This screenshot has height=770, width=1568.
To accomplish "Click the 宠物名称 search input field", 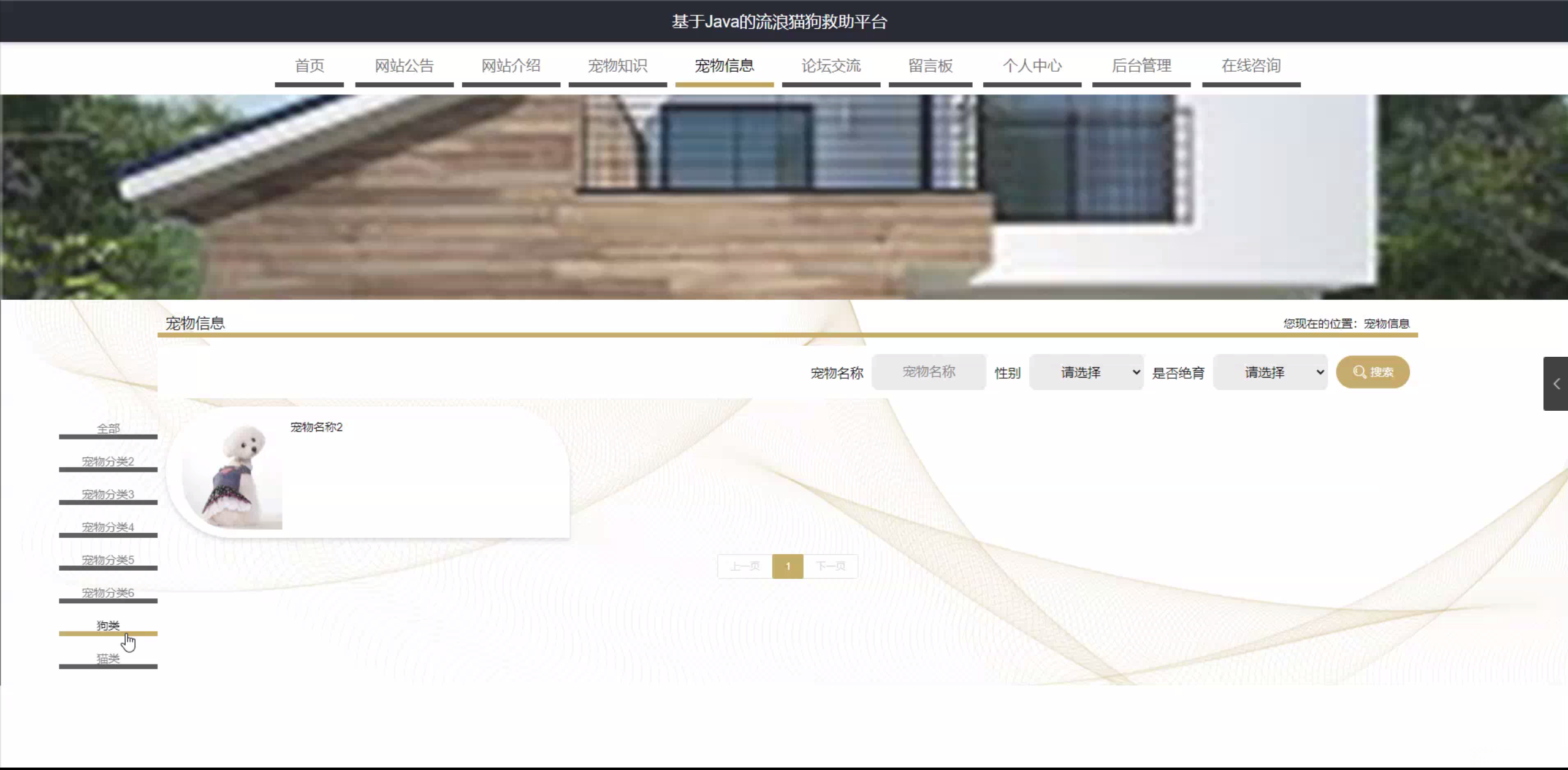I will 929,372.
